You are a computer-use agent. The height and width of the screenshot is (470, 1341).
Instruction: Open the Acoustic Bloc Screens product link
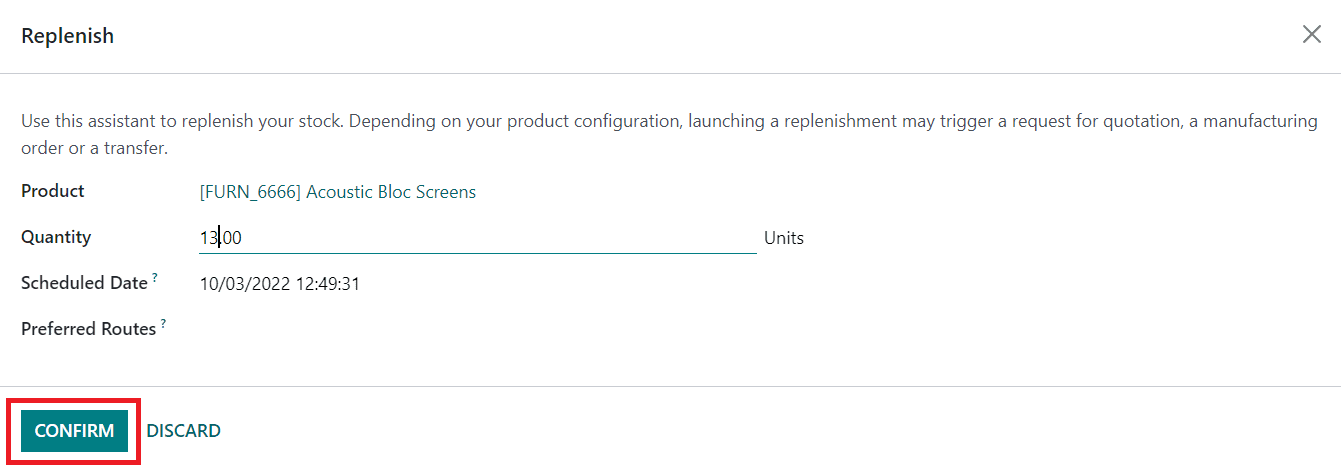click(x=338, y=192)
